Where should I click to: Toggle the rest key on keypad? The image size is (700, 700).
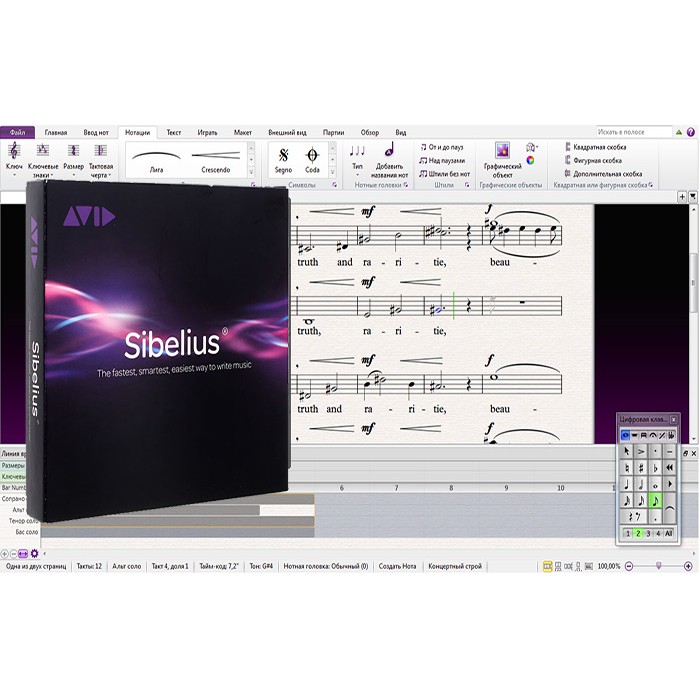[633, 517]
